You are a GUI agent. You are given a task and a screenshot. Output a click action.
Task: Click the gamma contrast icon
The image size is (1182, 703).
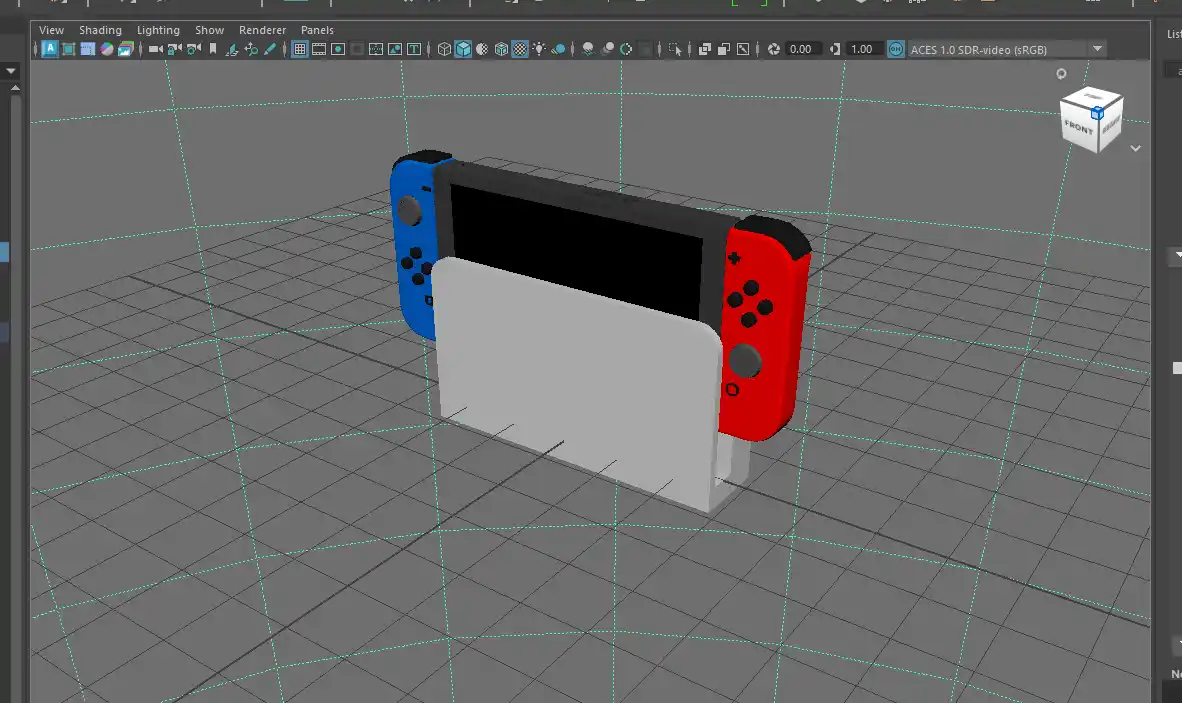(834, 49)
